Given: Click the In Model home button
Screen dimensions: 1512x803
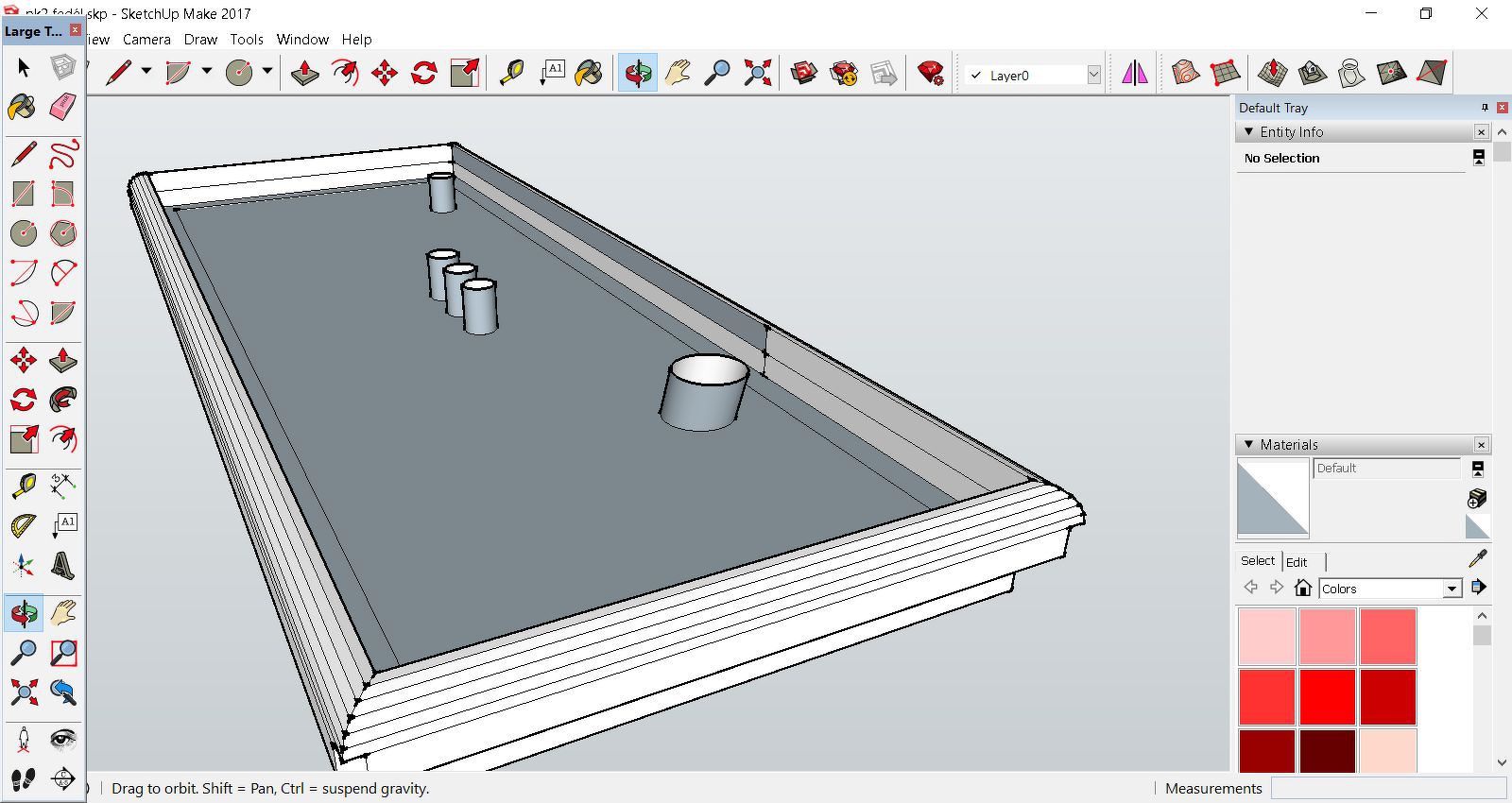Looking at the screenshot, I should coord(1303,588).
